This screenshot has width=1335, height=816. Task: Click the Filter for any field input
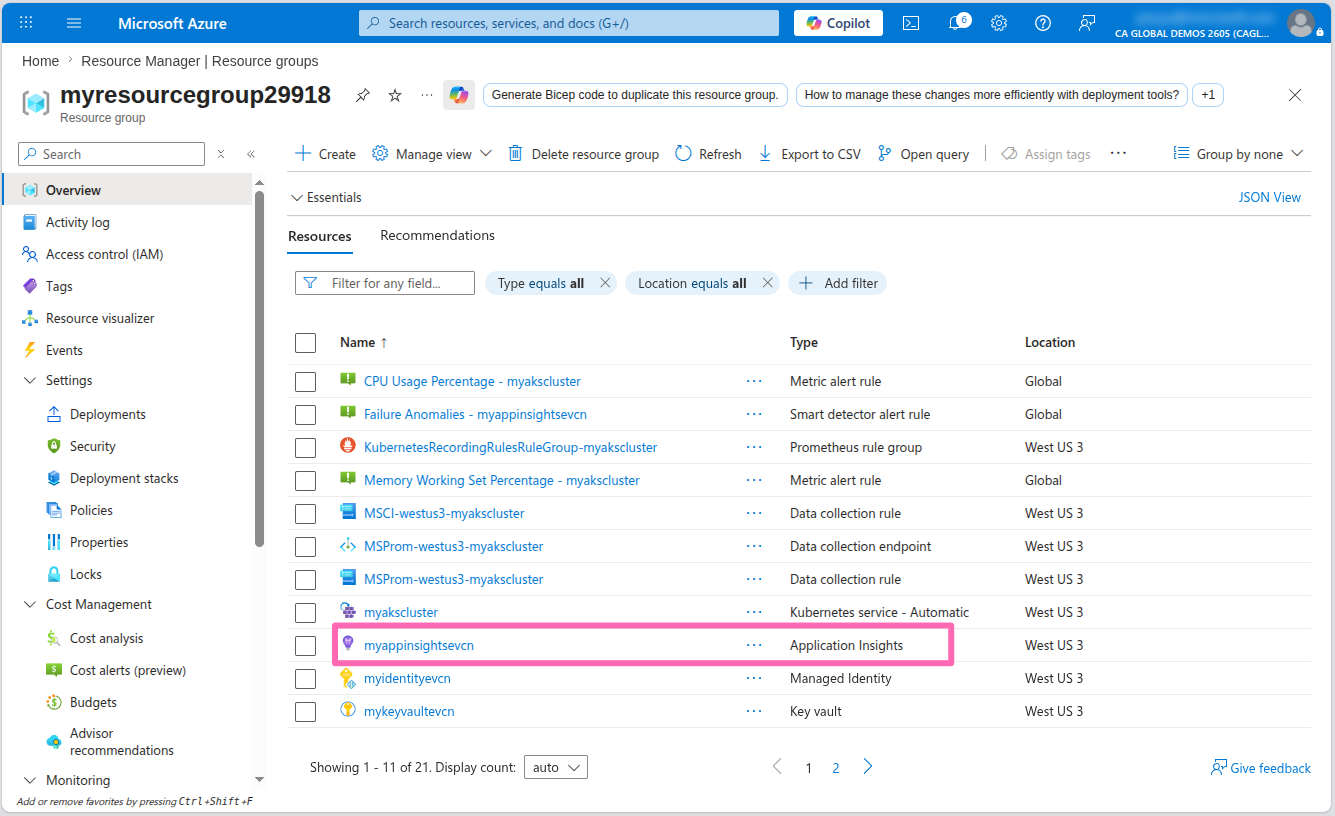click(x=385, y=283)
